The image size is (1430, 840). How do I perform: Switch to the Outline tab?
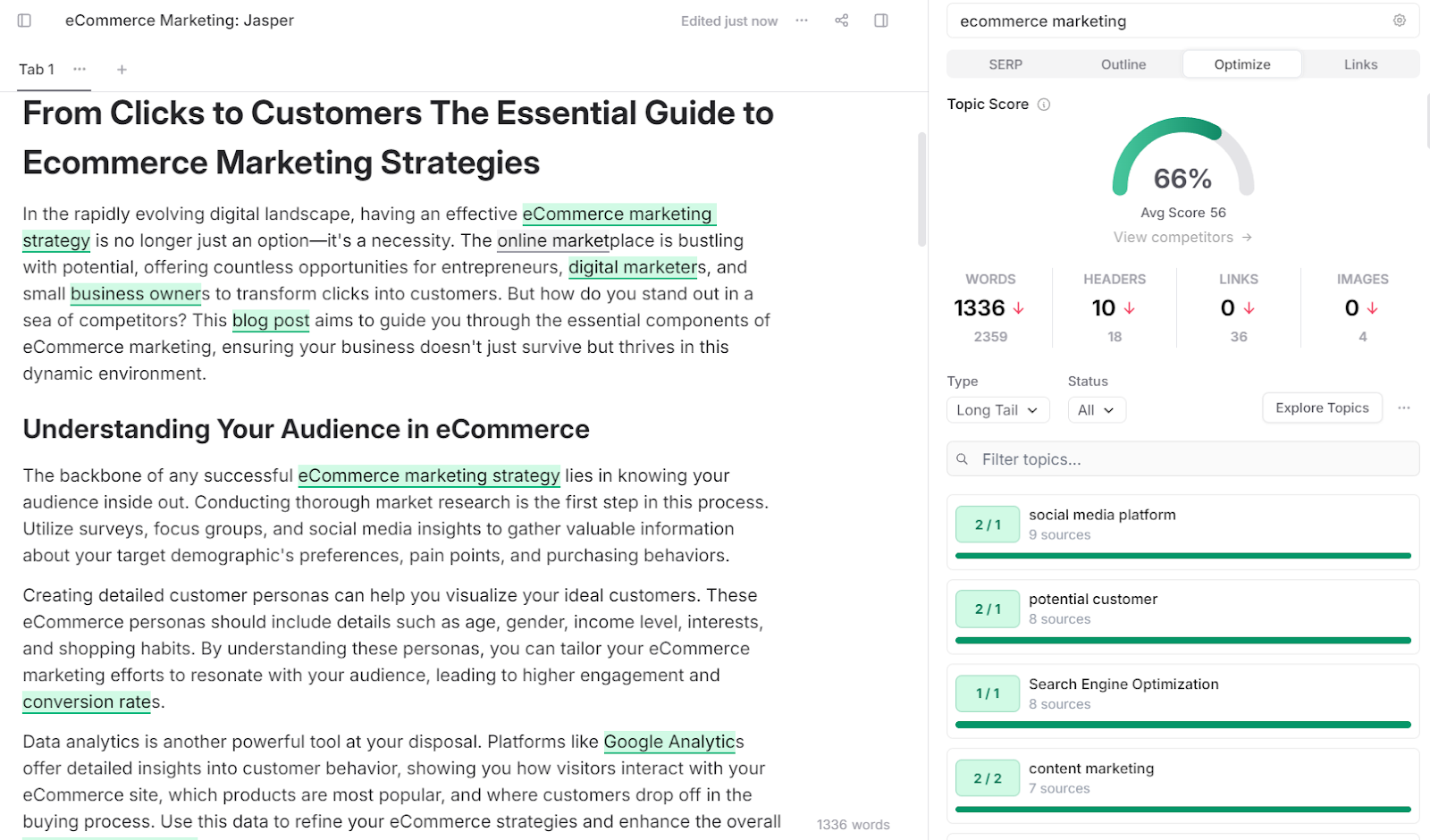(1123, 64)
